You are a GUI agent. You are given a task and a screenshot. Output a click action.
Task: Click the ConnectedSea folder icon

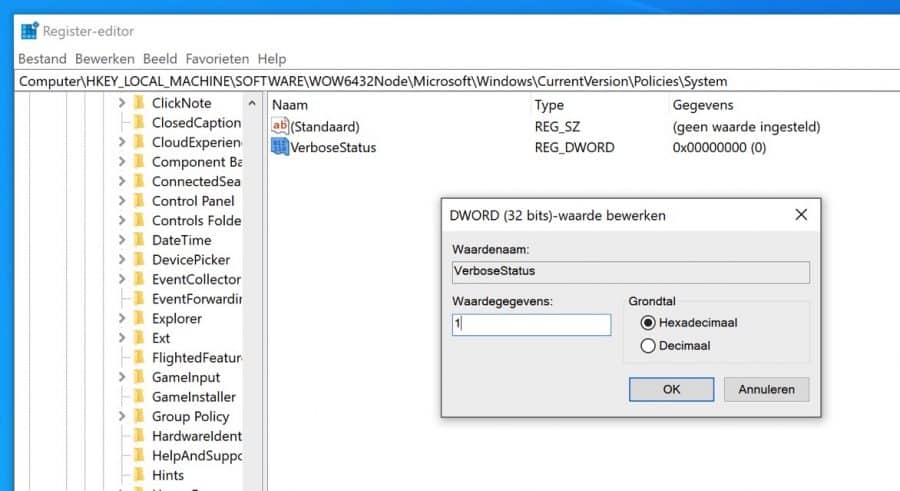[139, 181]
